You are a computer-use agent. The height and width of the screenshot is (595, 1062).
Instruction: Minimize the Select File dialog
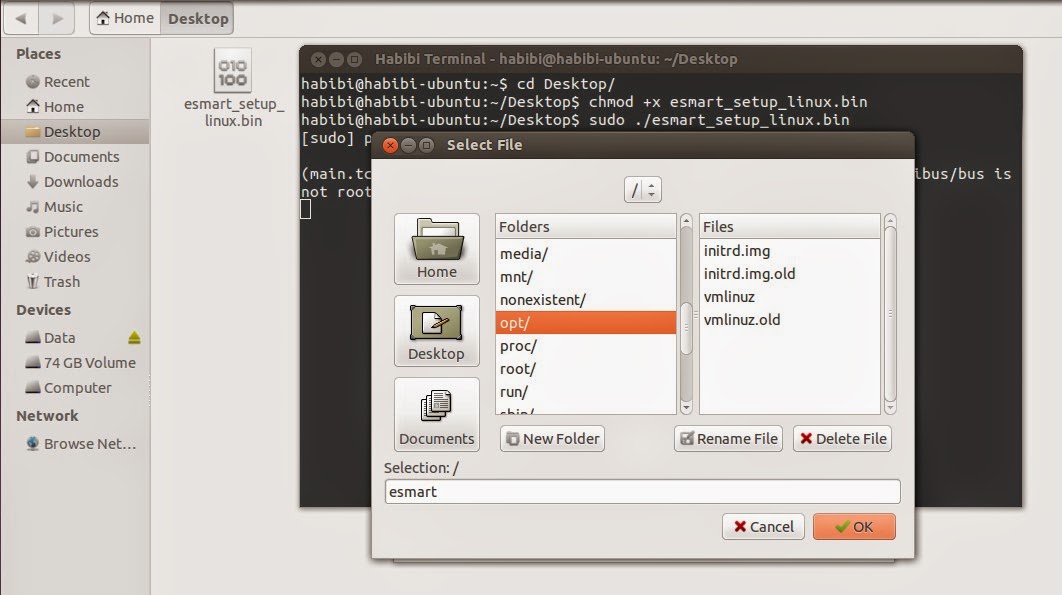click(408, 145)
